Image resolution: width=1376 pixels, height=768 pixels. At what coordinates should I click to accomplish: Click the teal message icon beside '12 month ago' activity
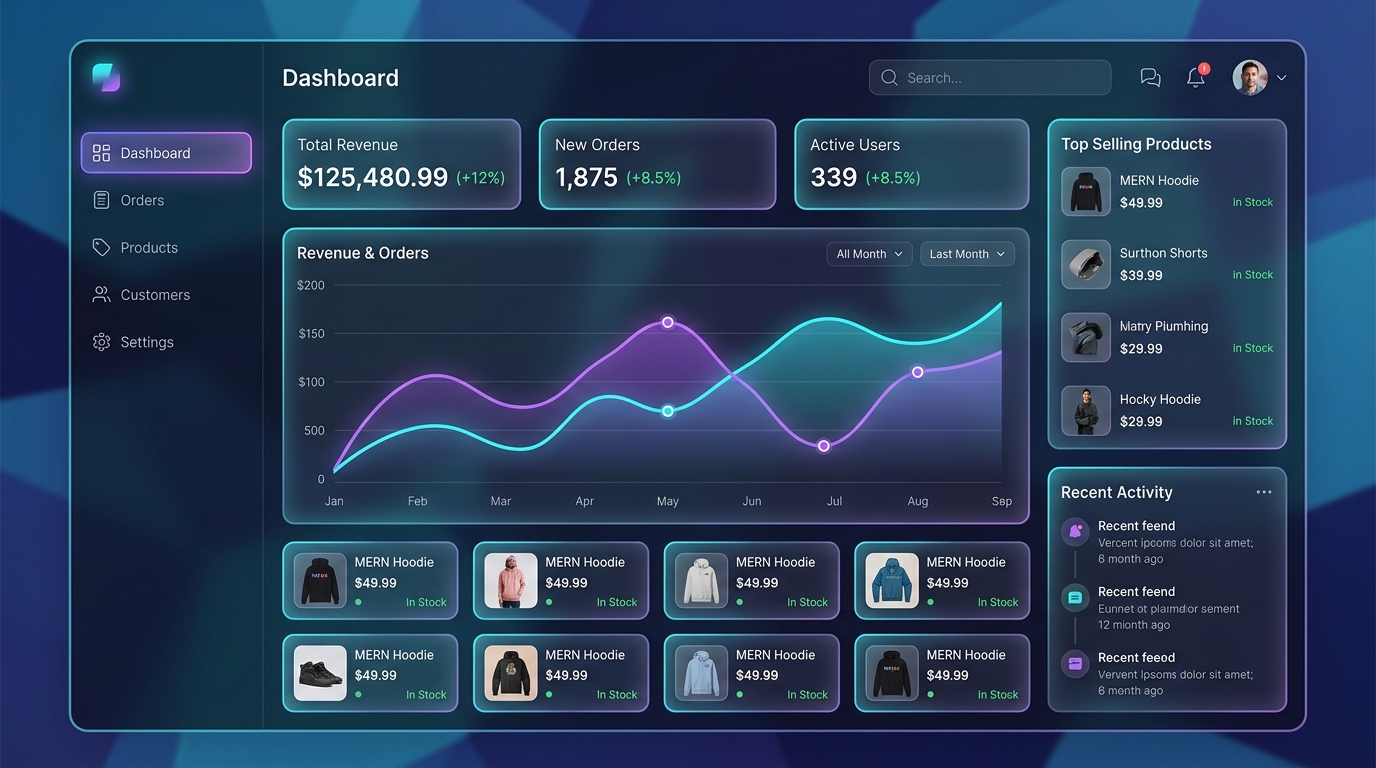click(x=1075, y=598)
